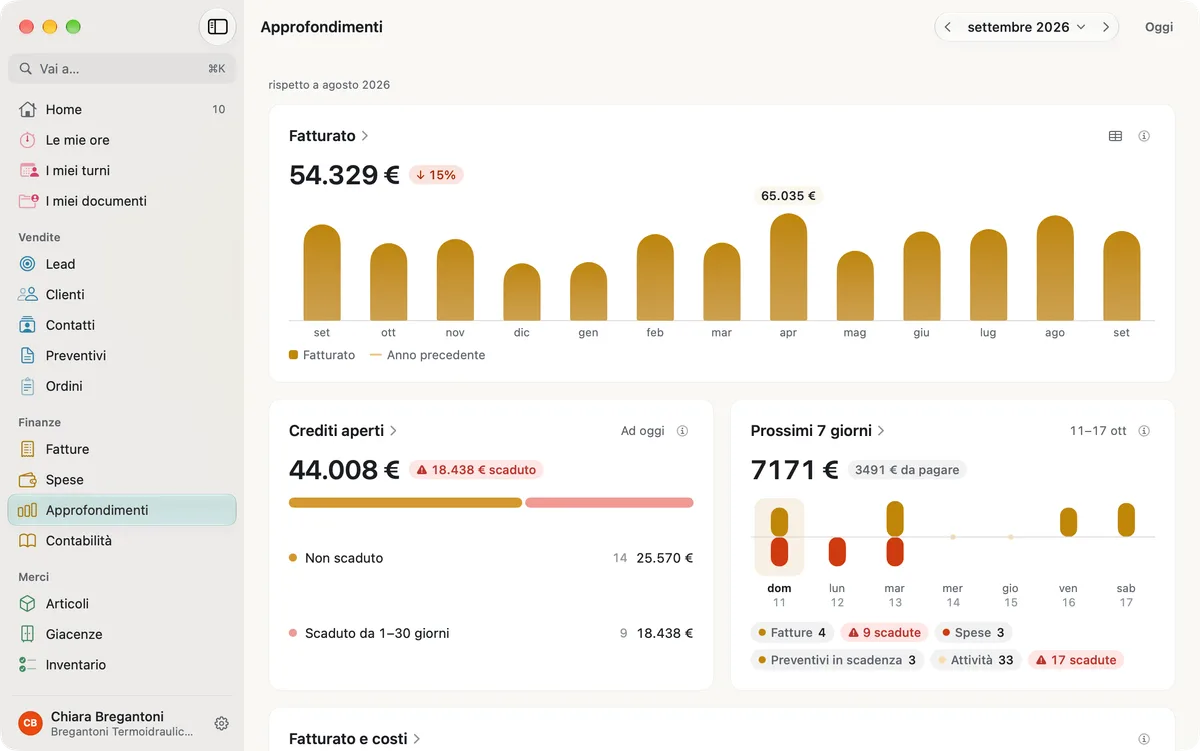This screenshot has width=1200, height=751.
Task: Click the gold non-scaduto progress segment
Action: pyautogui.click(x=405, y=503)
